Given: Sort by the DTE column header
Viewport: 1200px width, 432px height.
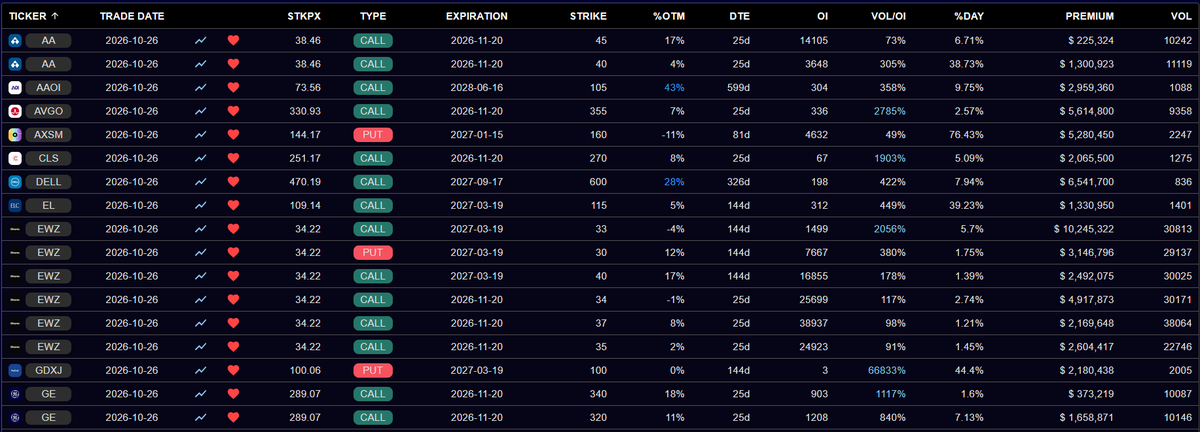Looking at the screenshot, I should click(740, 17).
